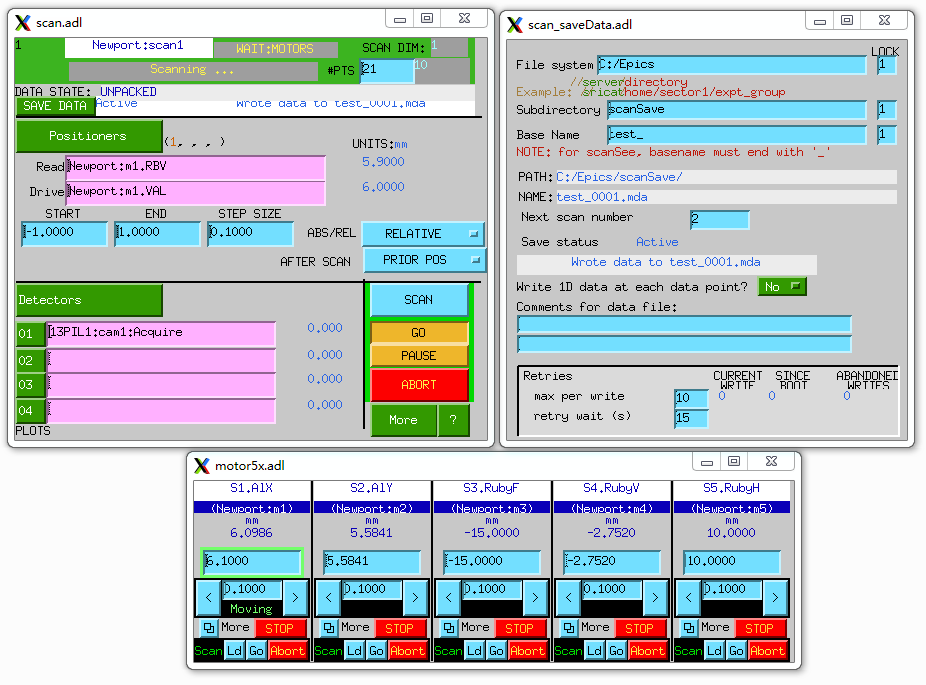Open the Write 1D data No dropdown

(782, 286)
